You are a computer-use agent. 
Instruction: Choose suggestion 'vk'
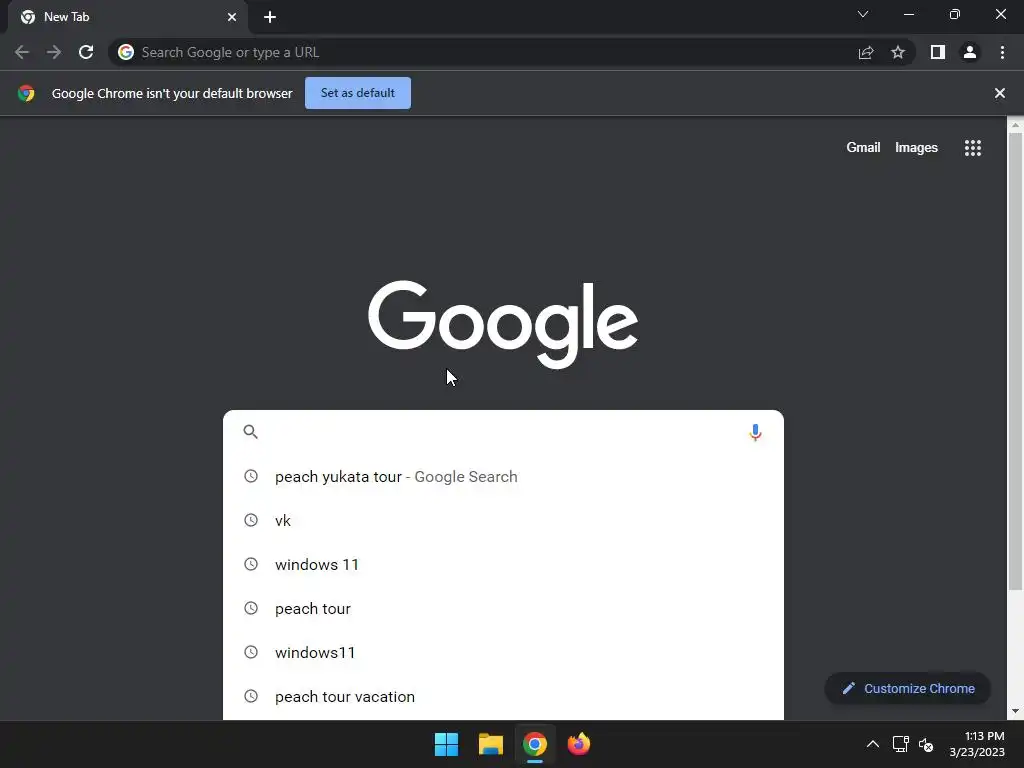point(503,520)
